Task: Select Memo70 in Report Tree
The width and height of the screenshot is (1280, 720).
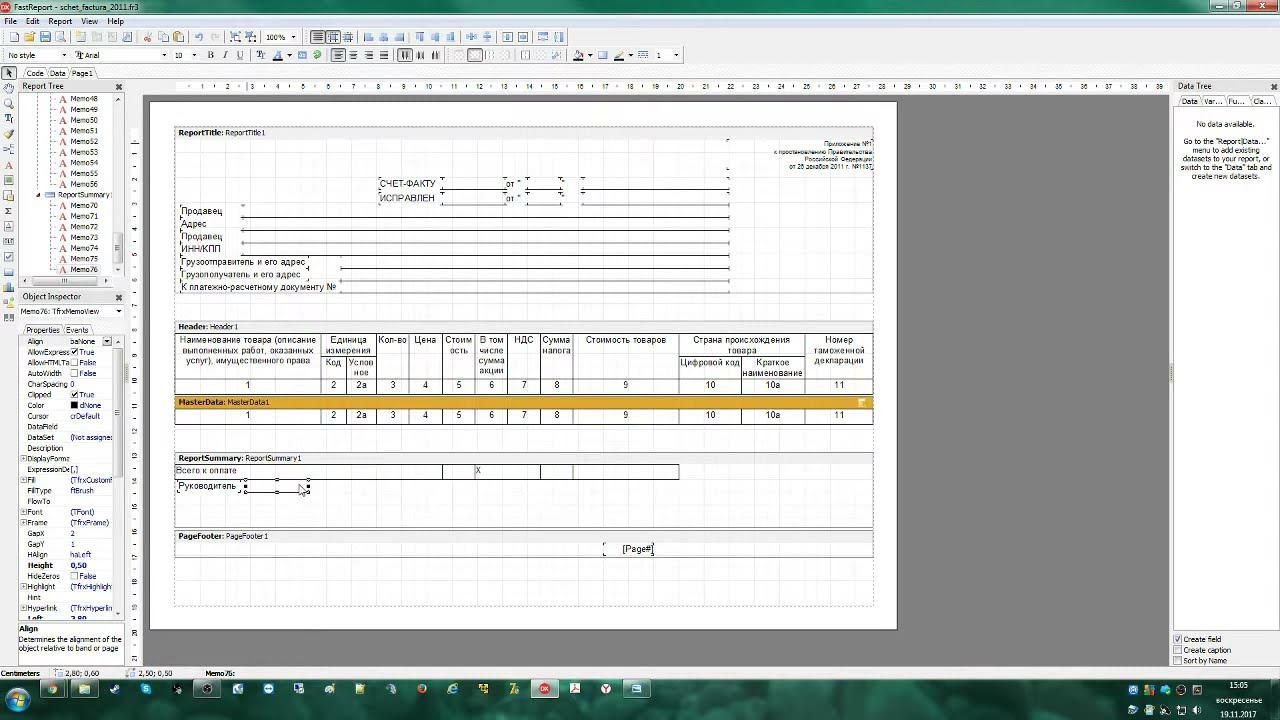Action: coord(84,205)
